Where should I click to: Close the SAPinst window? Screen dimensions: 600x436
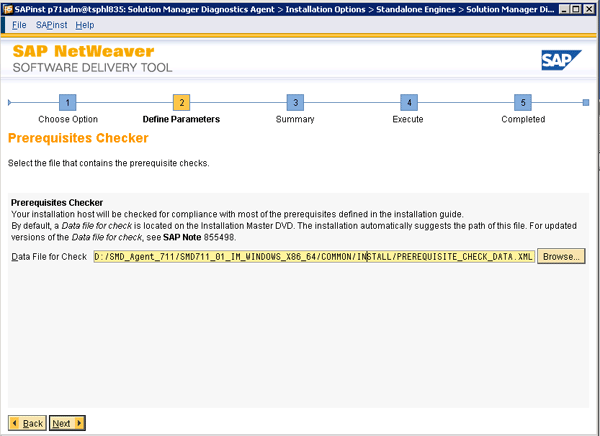(x=589, y=9)
